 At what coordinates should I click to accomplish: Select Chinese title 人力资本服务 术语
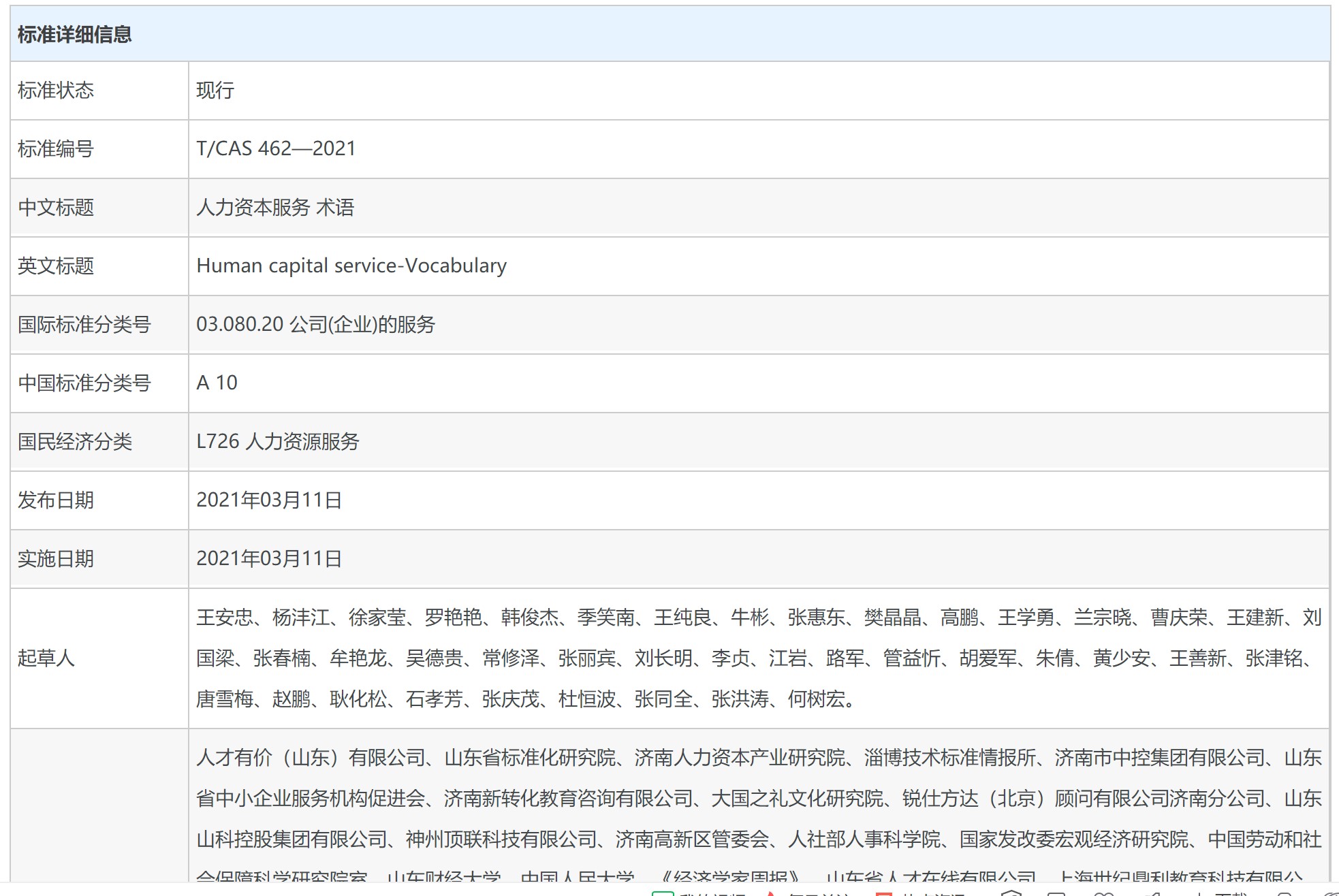pyautogui.click(x=275, y=208)
